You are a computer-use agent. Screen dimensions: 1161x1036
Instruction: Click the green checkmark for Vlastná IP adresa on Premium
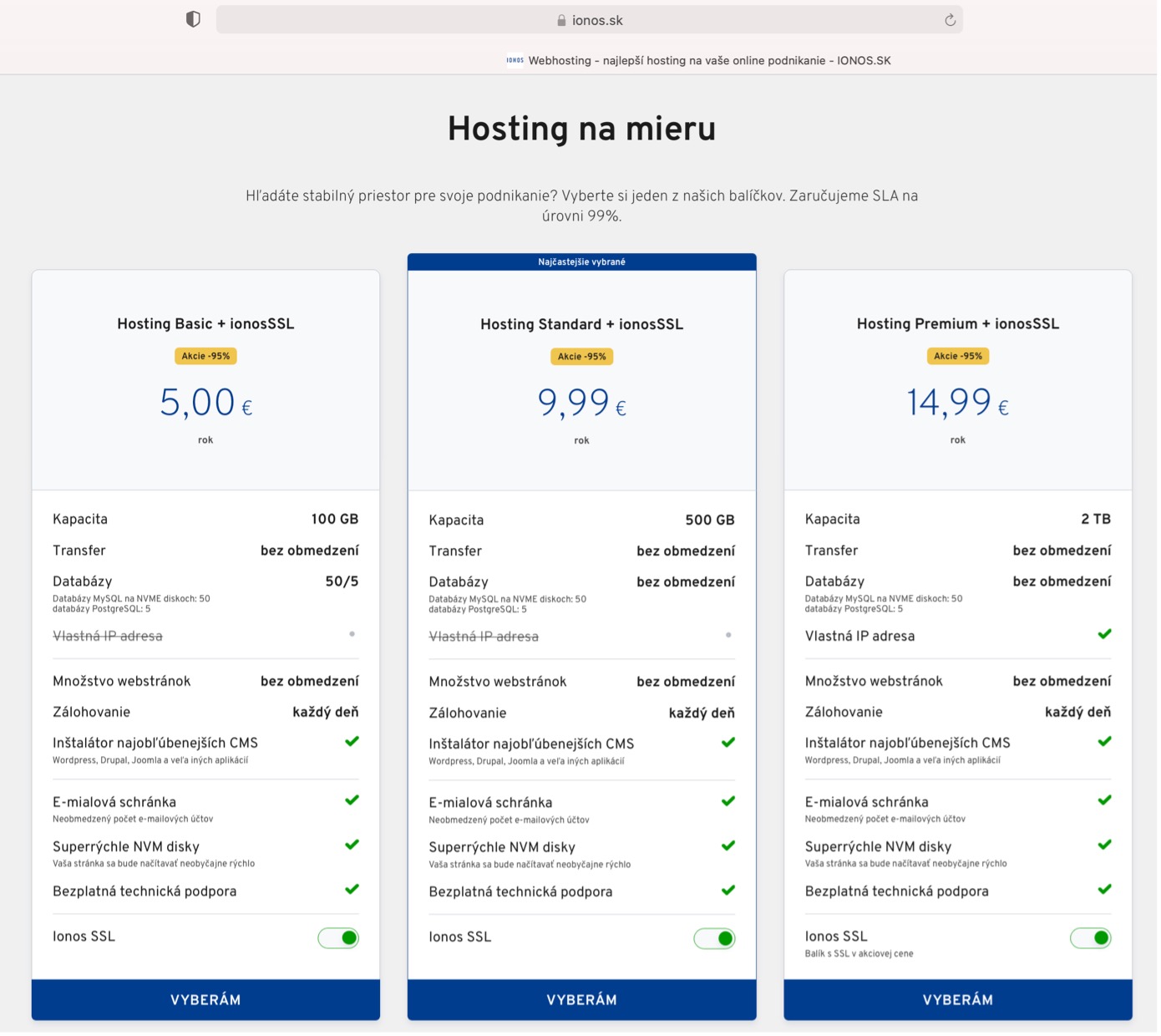(x=1104, y=635)
